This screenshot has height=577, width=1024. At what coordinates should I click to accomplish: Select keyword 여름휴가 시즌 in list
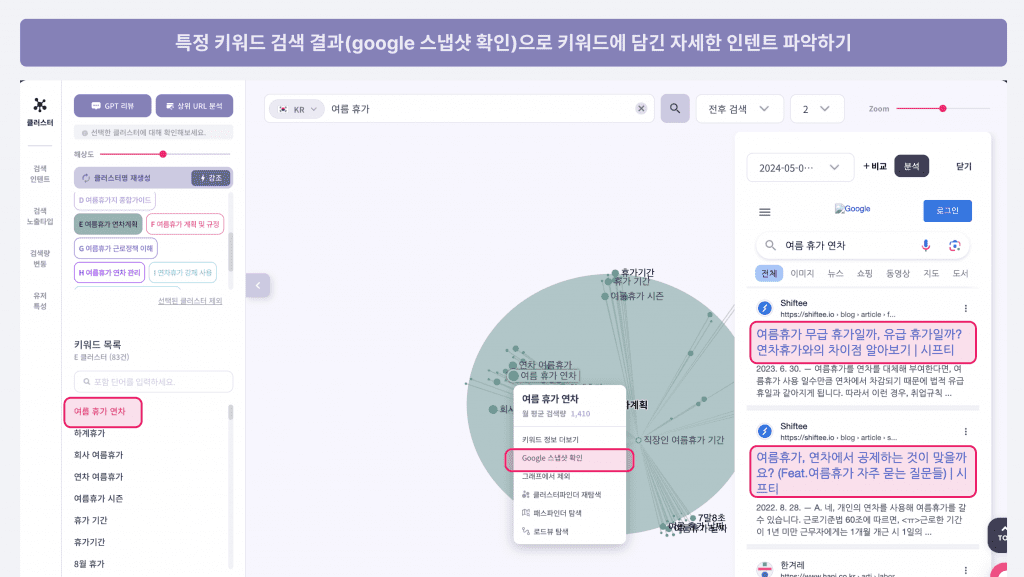99,499
